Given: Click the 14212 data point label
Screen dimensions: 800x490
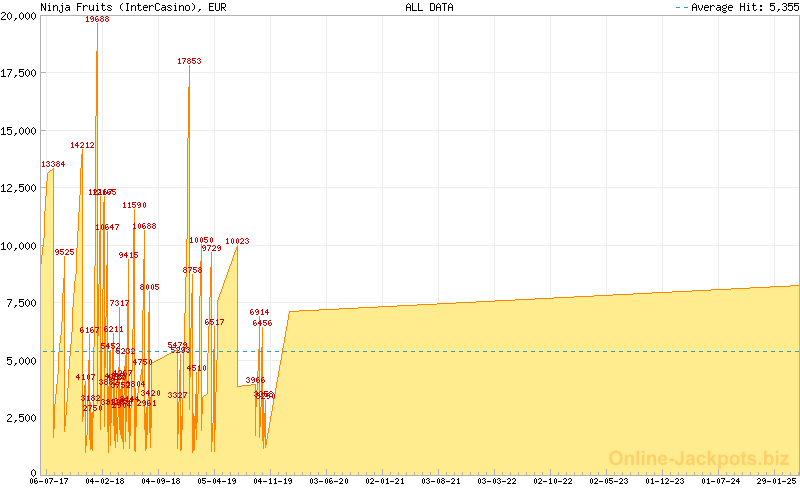Looking at the screenshot, I should click(x=82, y=145).
